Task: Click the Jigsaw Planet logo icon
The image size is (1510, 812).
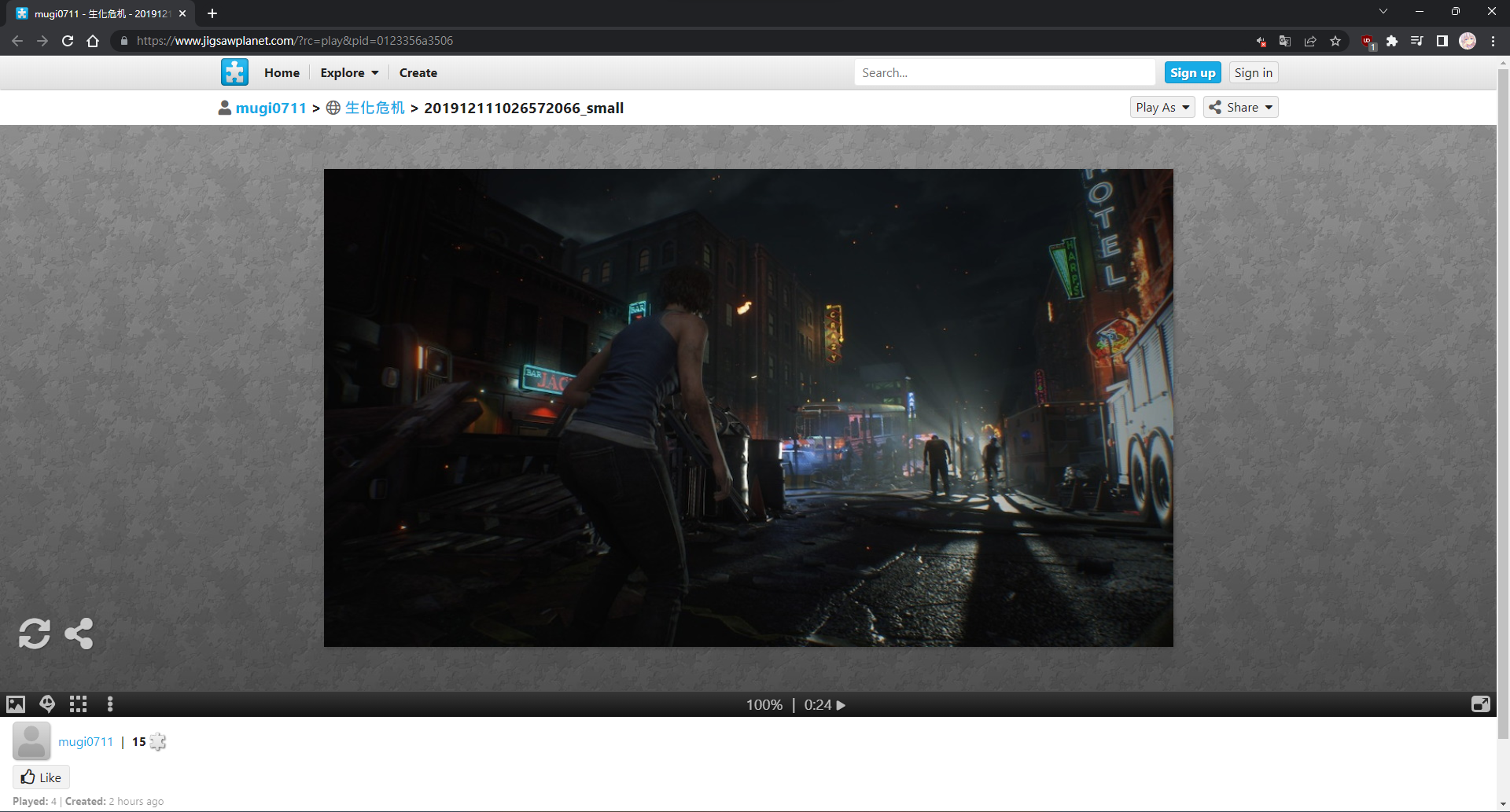Action: click(234, 72)
